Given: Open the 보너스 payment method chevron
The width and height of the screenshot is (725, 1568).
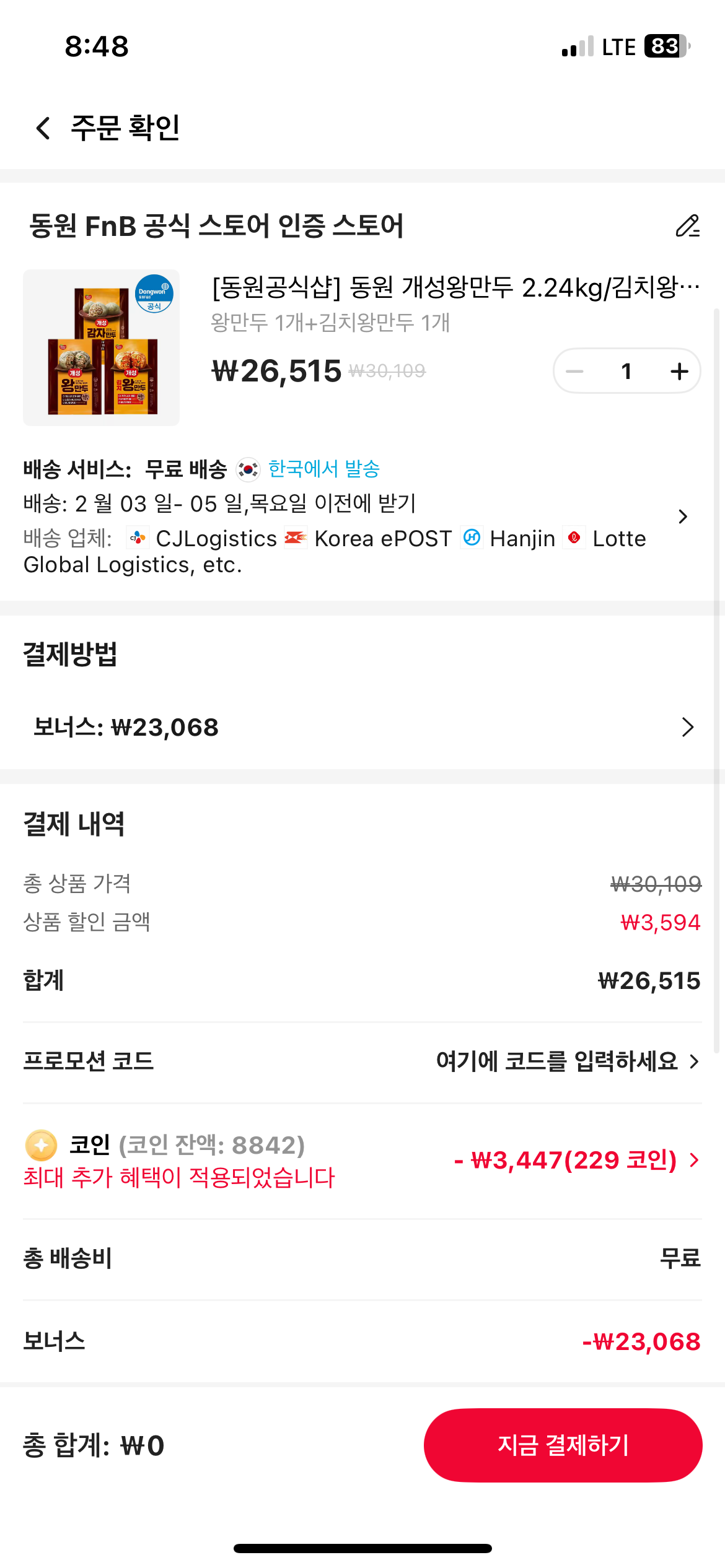Looking at the screenshot, I should (x=687, y=727).
